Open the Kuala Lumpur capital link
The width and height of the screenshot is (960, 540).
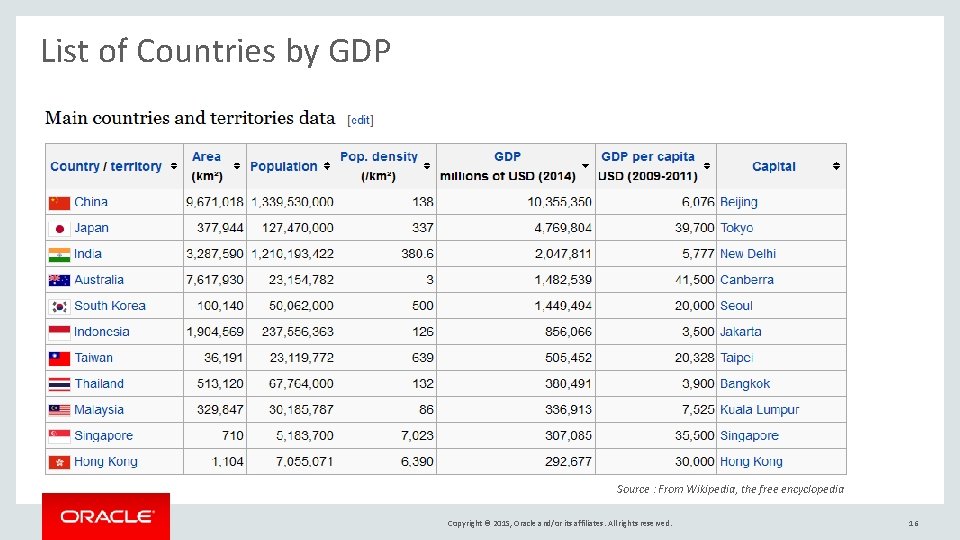click(x=759, y=410)
